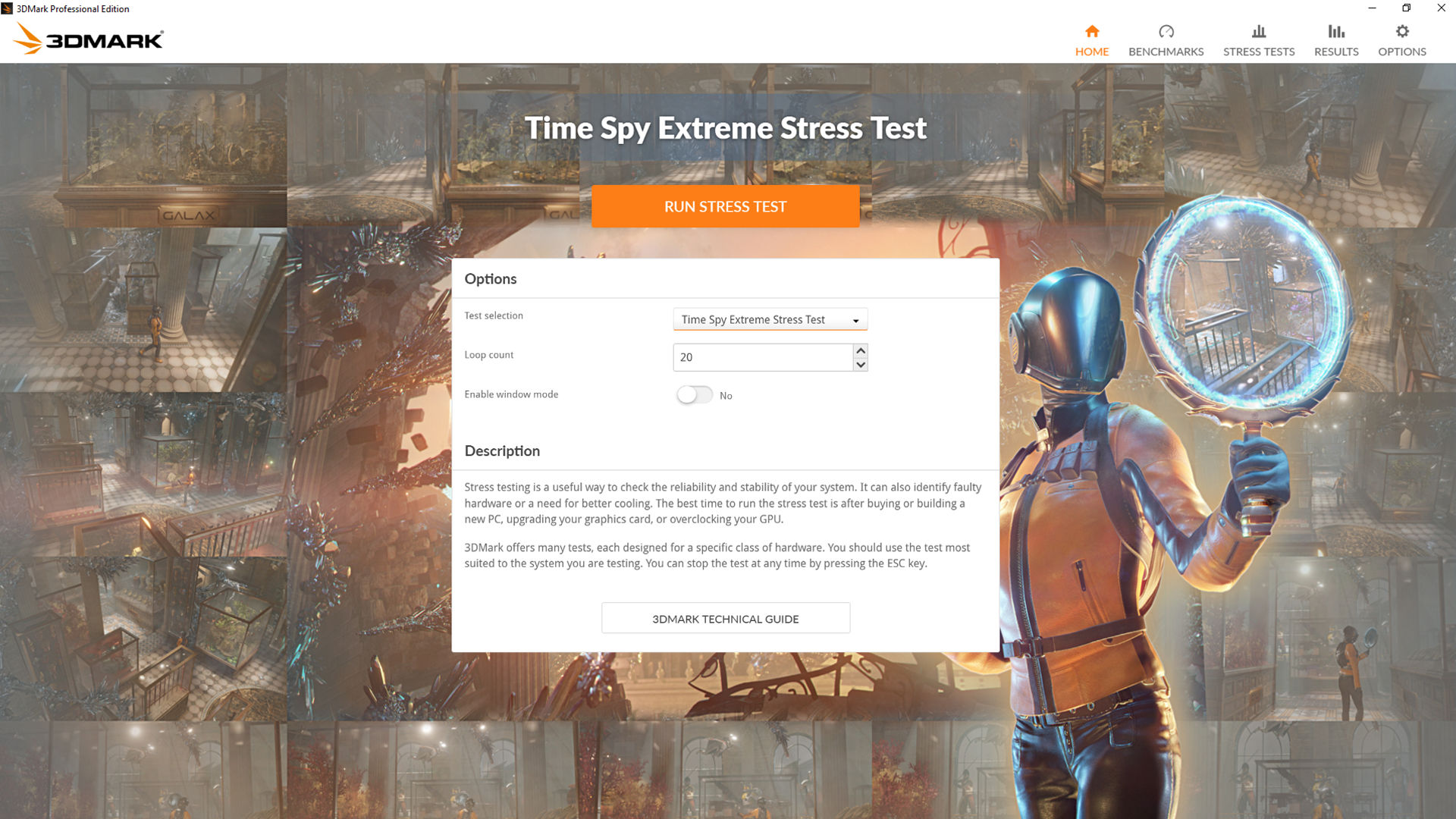The width and height of the screenshot is (1456, 819).
Task: Click the minimize OS button
Action: (x=1372, y=8)
